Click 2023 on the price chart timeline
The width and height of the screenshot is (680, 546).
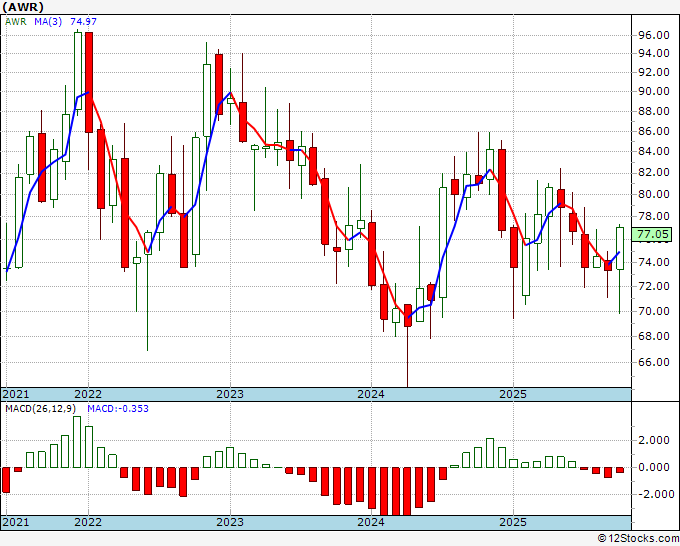[230, 394]
